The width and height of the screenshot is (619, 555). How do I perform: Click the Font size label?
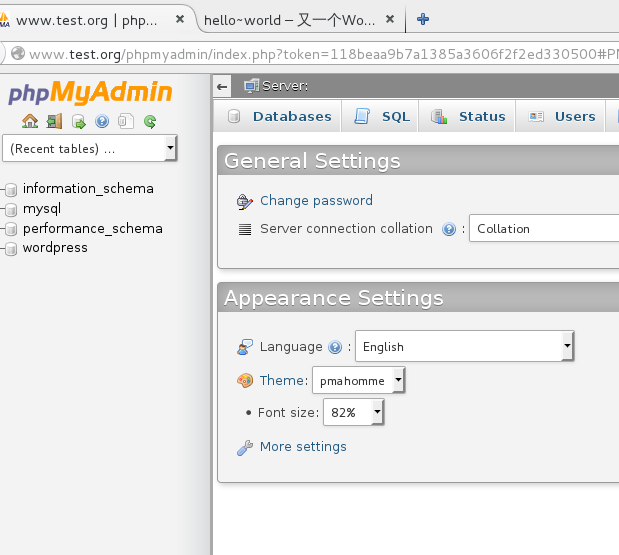[x=288, y=412]
